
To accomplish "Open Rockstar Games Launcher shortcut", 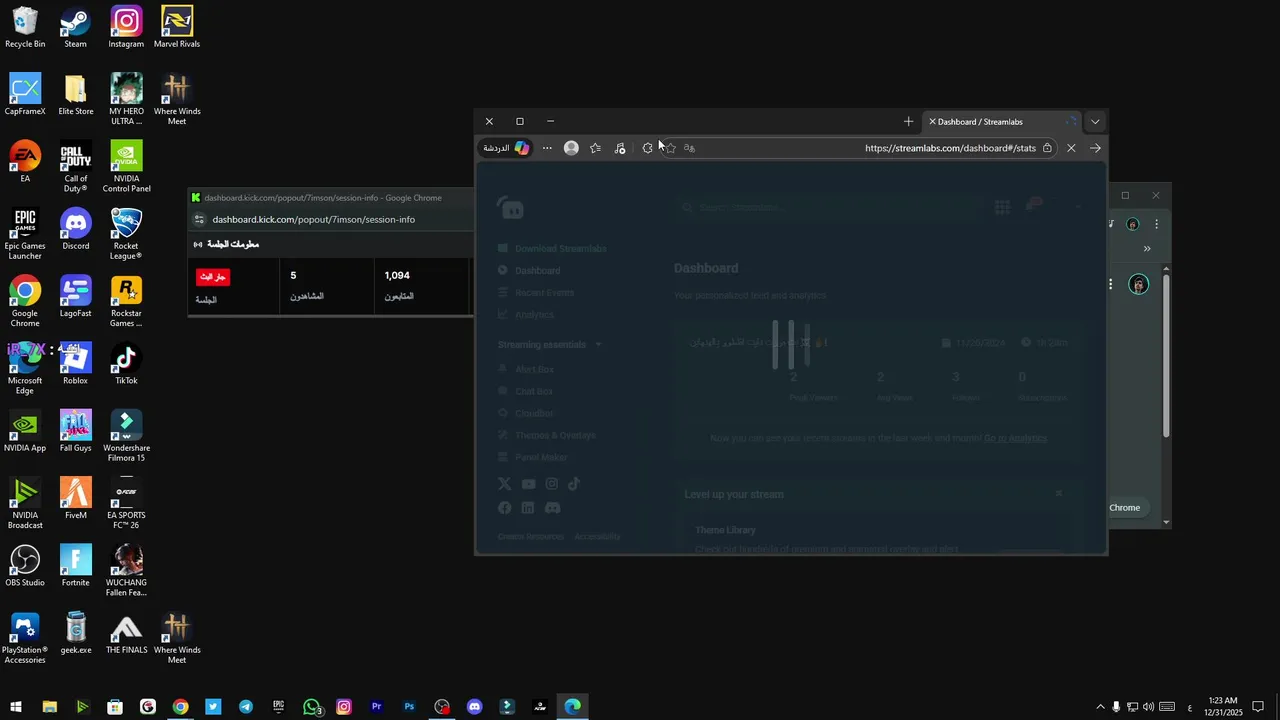I will pyautogui.click(x=126, y=300).
